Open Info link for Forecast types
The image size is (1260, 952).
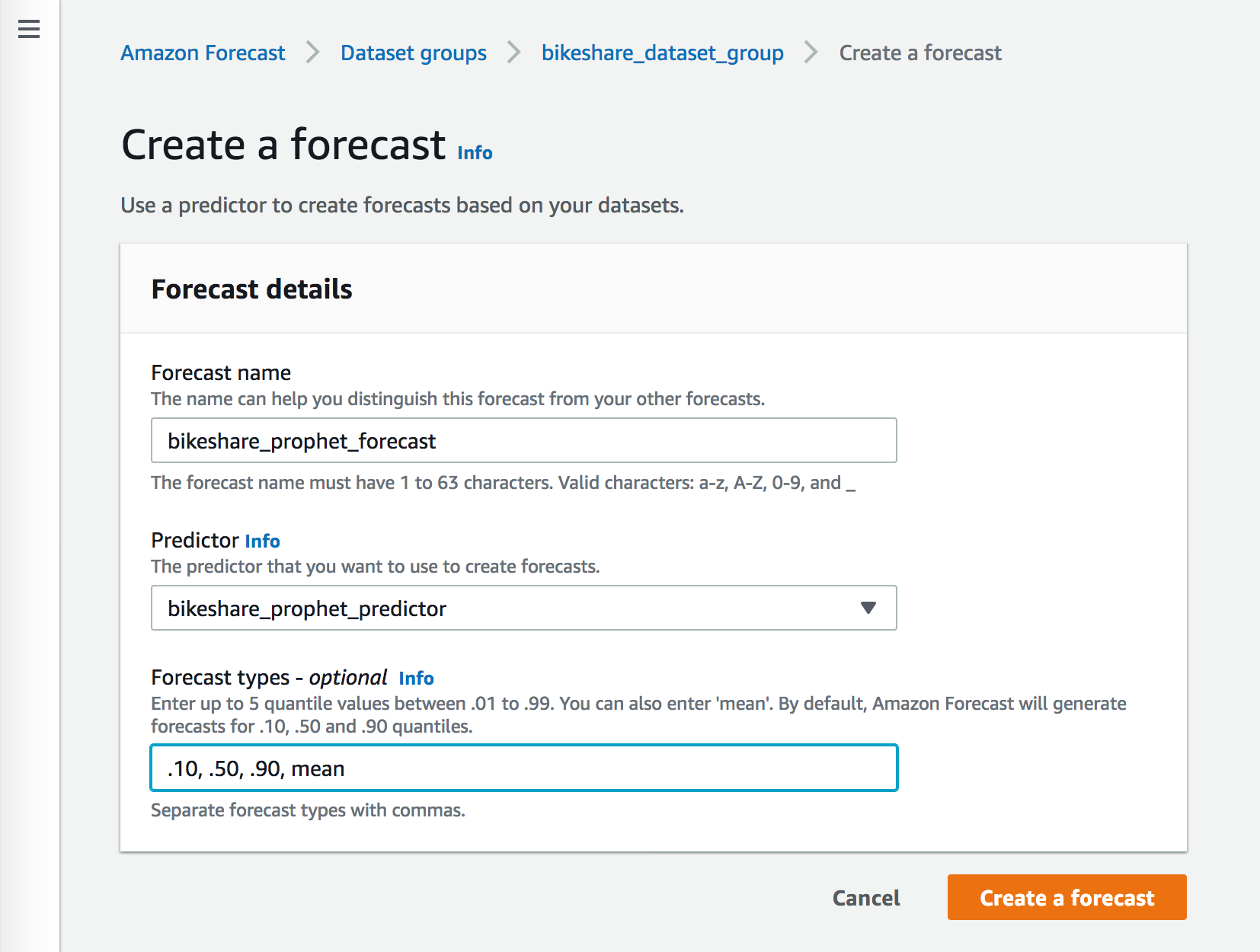416,678
